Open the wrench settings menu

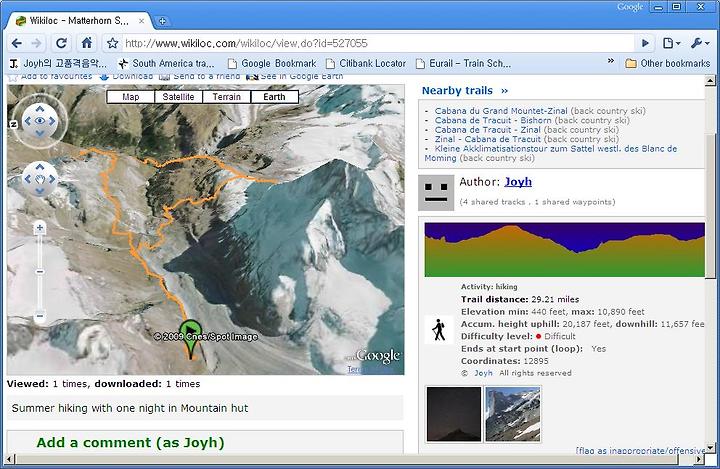pos(700,43)
